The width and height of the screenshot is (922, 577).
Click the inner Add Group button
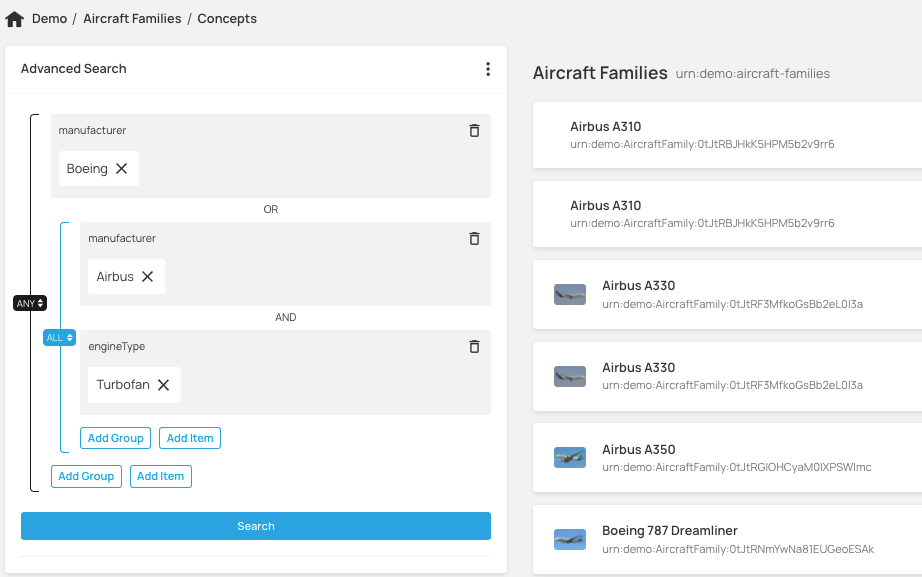(x=115, y=438)
